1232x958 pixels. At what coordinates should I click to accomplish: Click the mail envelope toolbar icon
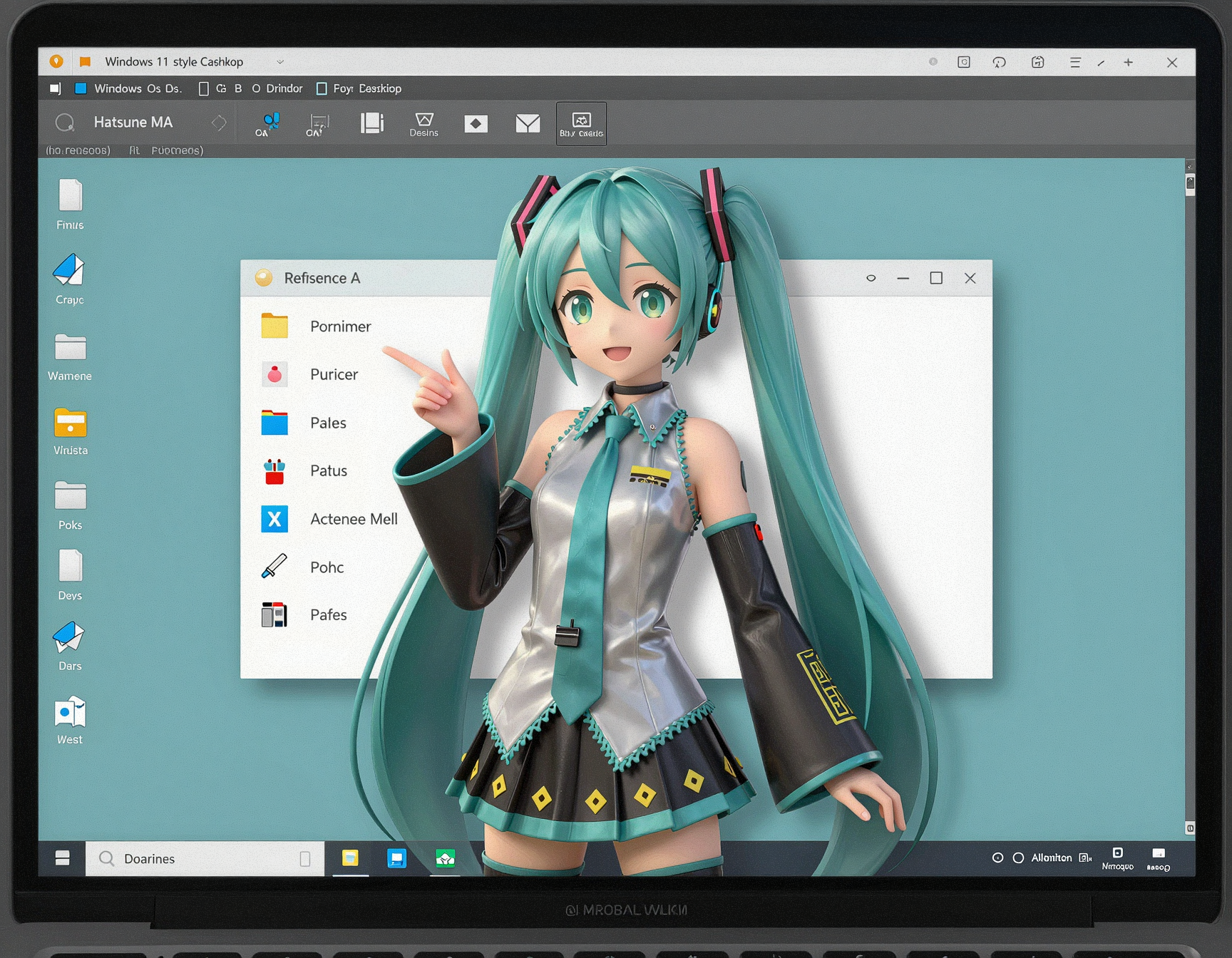coord(528,124)
